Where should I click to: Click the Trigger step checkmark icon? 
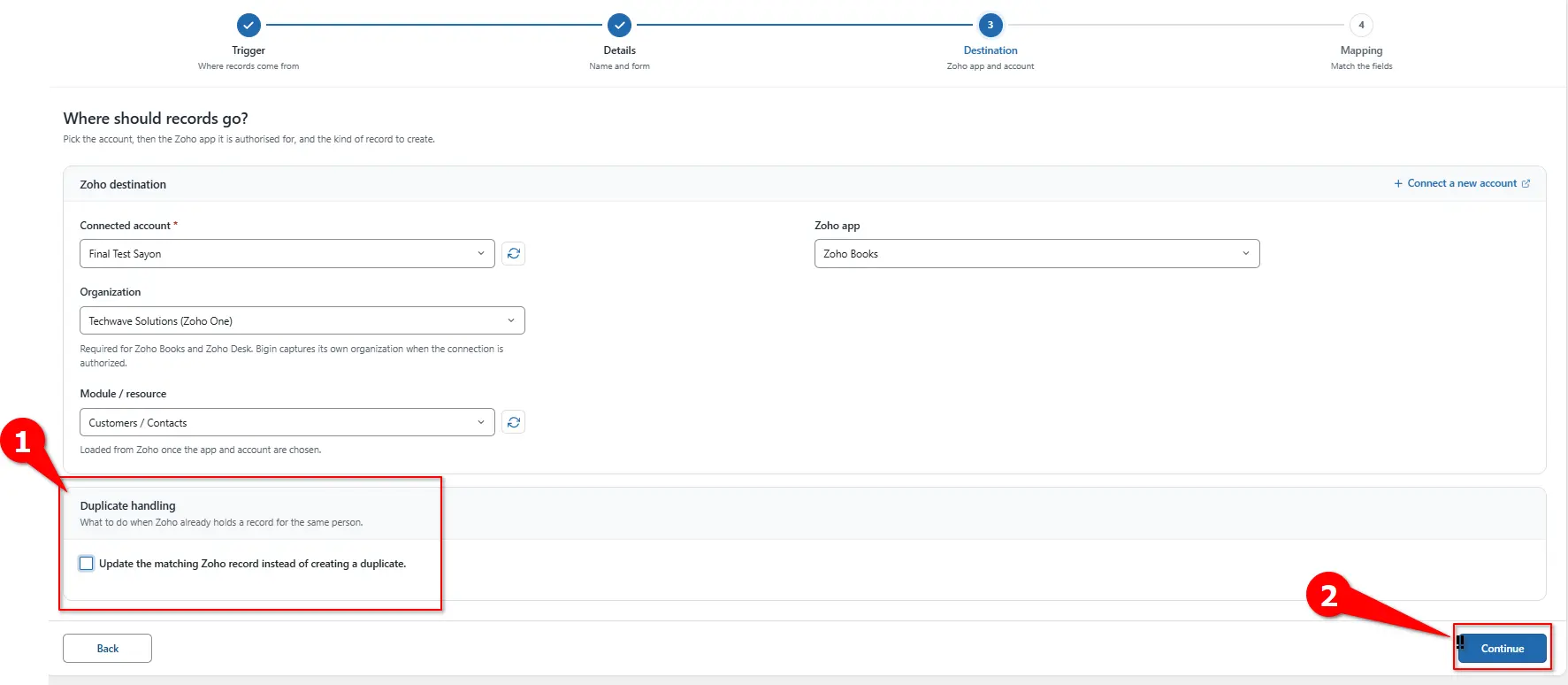point(249,26)
